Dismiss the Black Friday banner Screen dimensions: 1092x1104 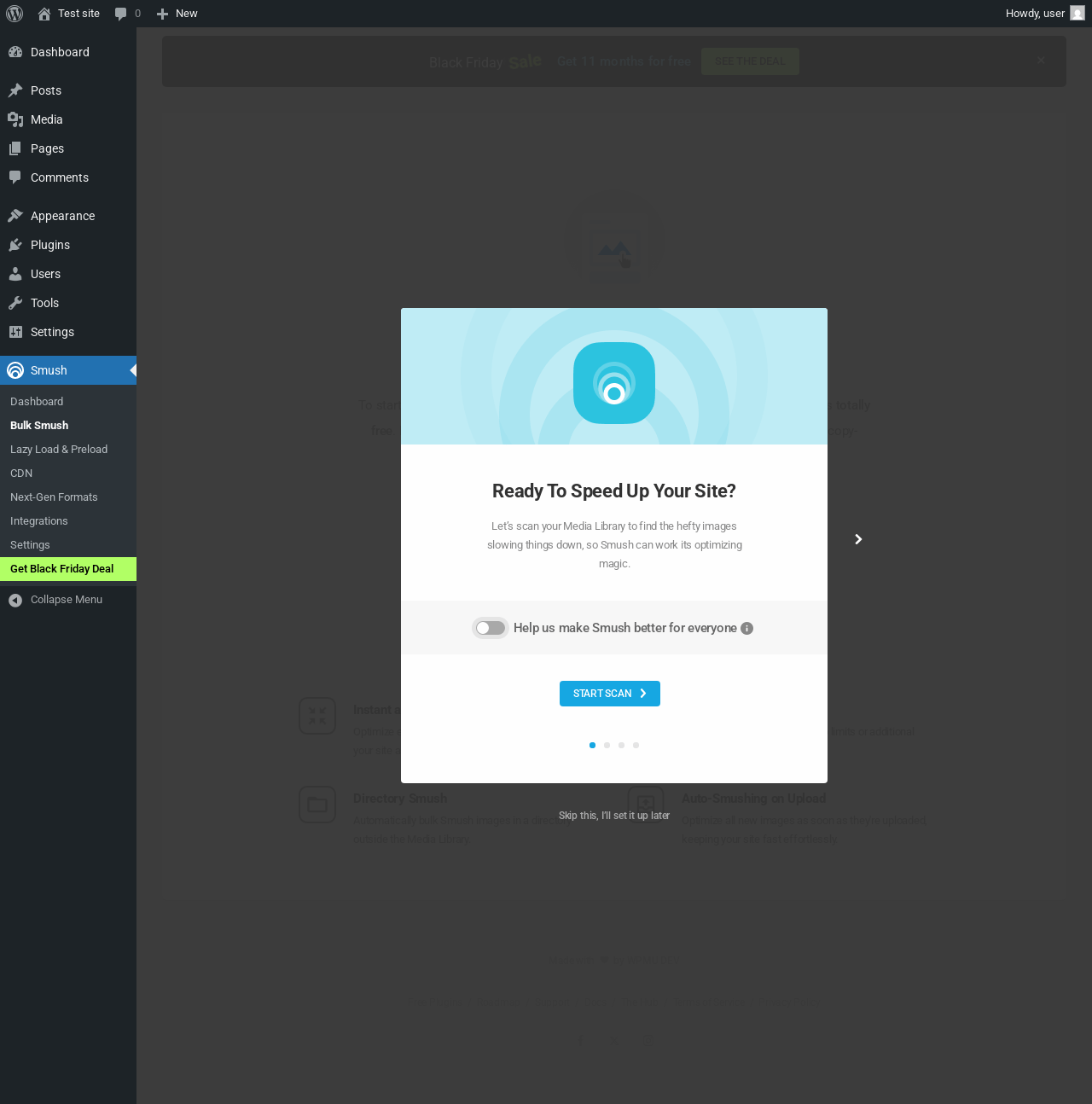point(1041,61)
